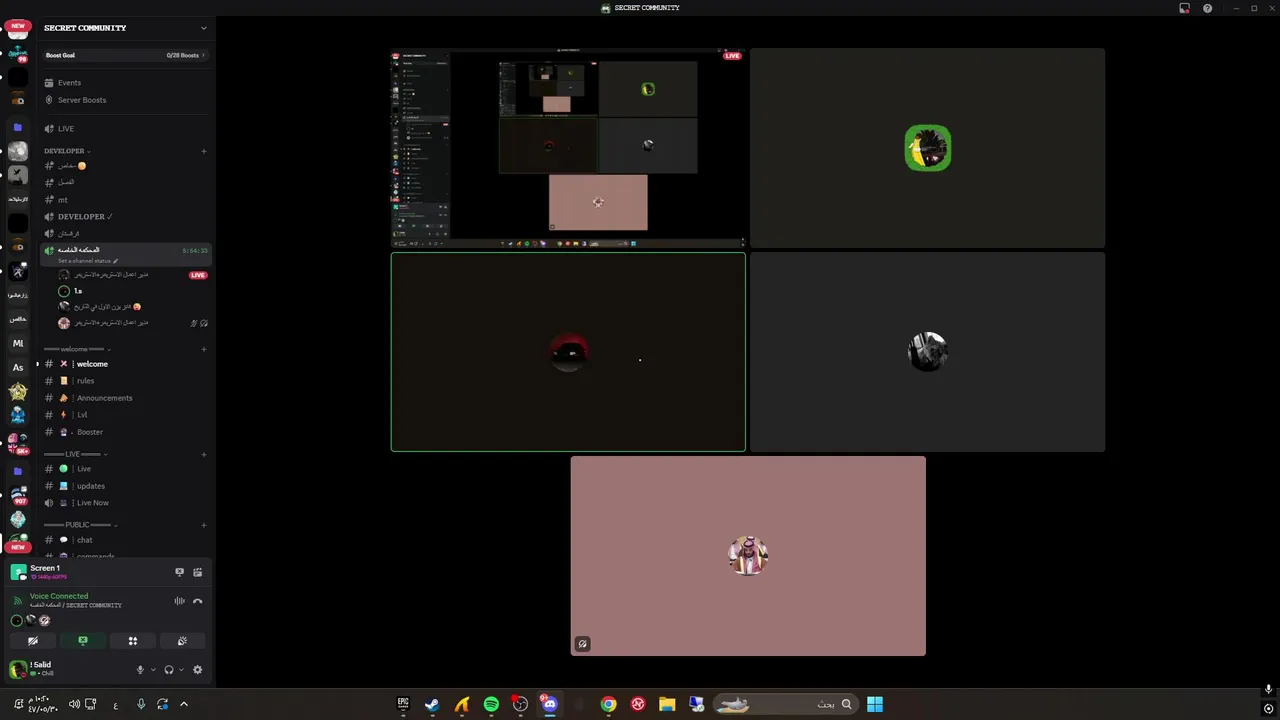Image resolution: width=1280 pixels, height=720 pixels.
Task: Click muted icon on pink participant tile
Action: click(x=583, y=644)
